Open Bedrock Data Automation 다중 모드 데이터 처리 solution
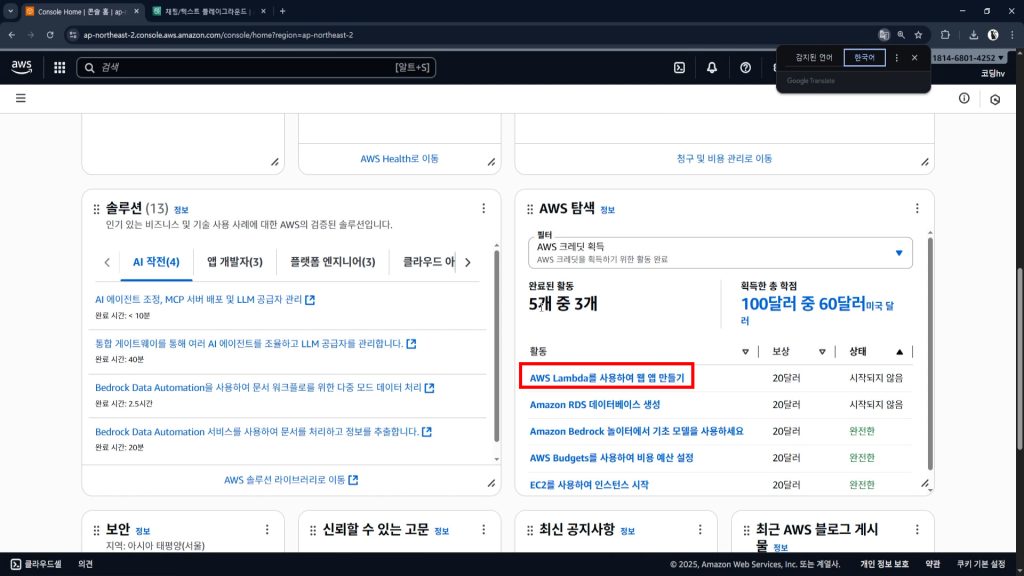The image size is (1024, 576). pos(264,387)
